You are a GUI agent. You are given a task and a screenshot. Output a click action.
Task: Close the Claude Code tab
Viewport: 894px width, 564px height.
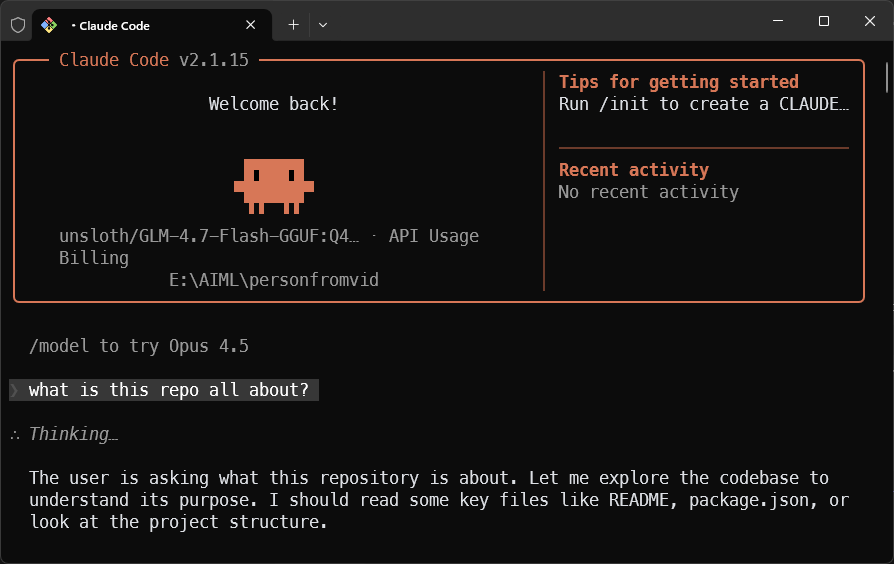[250, 25]
